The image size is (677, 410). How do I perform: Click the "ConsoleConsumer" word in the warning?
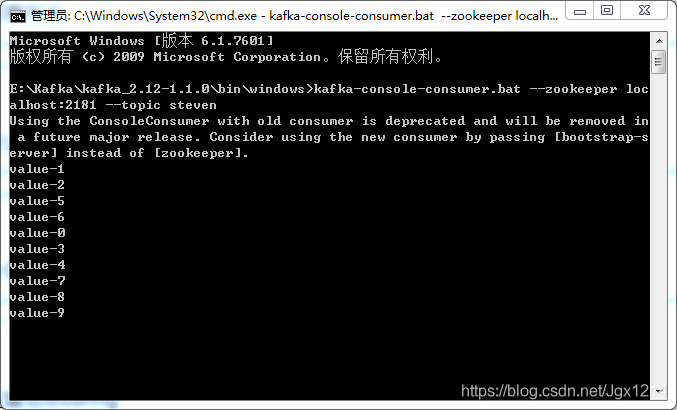pos(149,121)
